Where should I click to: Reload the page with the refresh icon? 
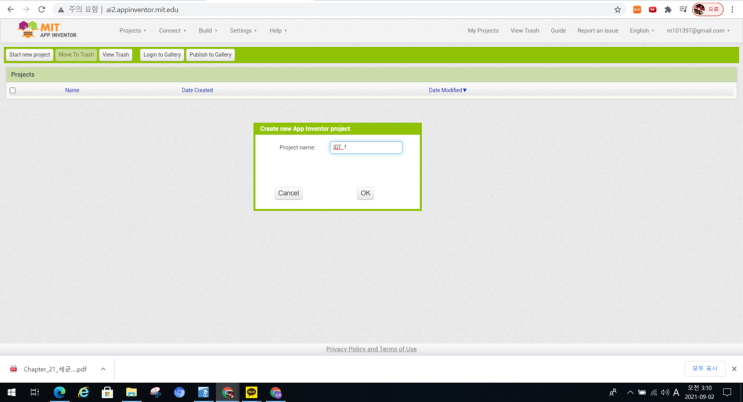pyautogui.click(x=42, y=9)
